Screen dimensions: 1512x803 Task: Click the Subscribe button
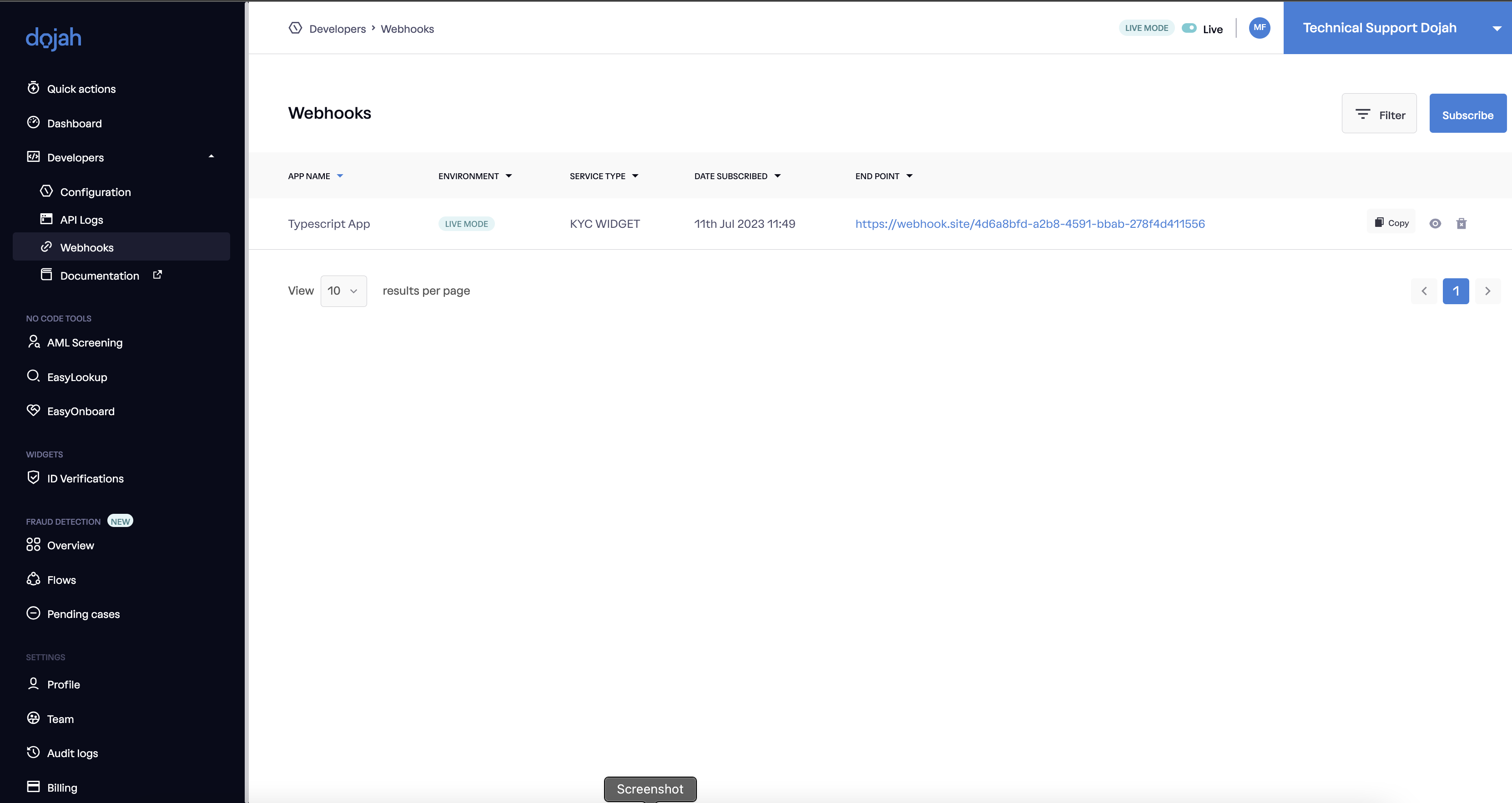tap(1468, 114)
